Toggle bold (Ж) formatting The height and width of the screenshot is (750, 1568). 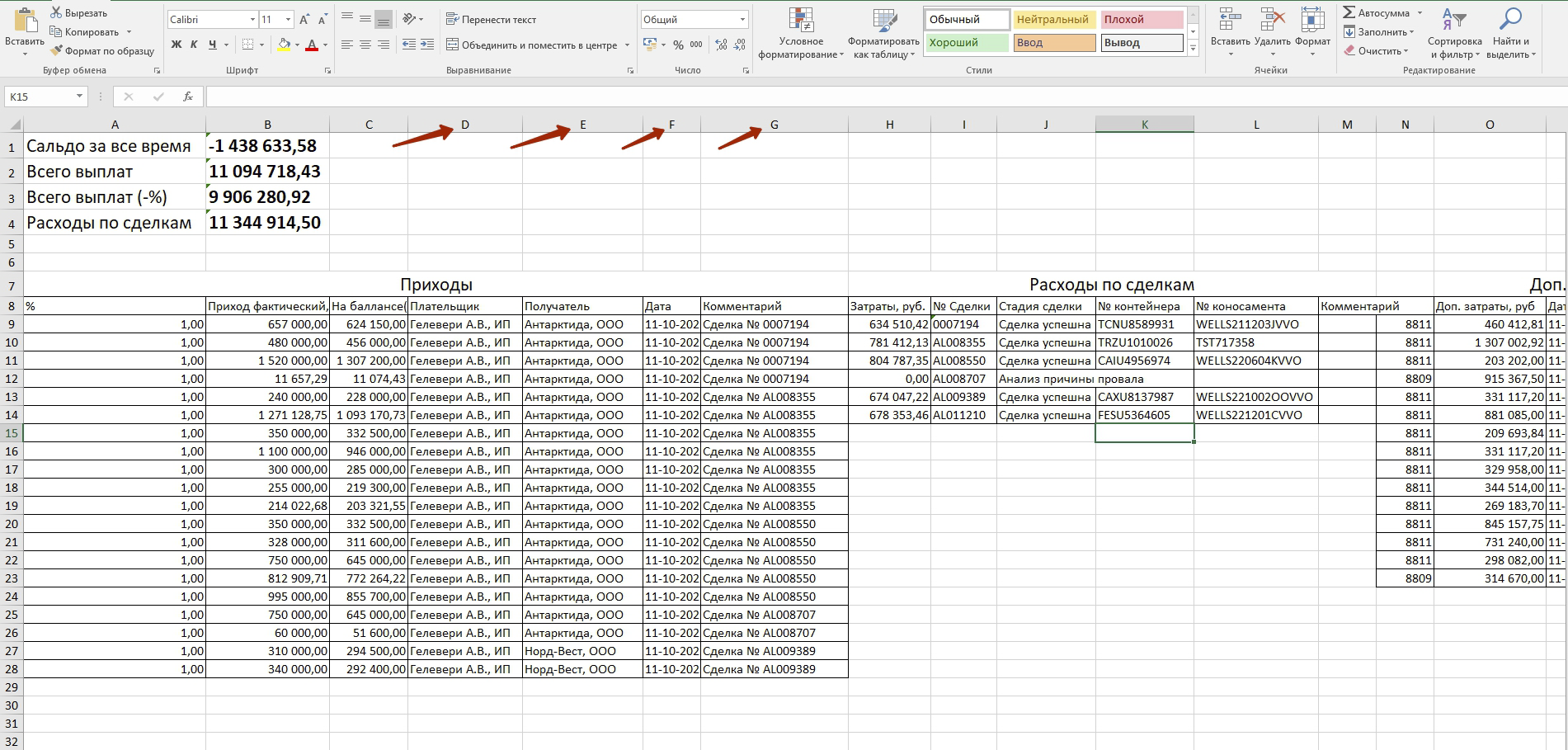click(x=177, y=45)
